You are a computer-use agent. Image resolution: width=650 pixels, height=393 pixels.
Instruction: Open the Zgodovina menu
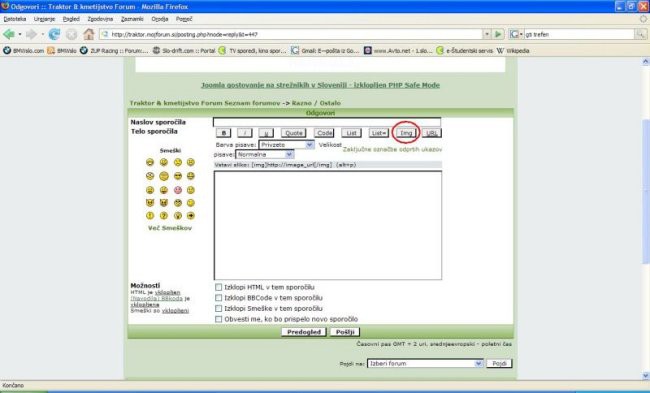pyautogui.click(x=100, y=19)
